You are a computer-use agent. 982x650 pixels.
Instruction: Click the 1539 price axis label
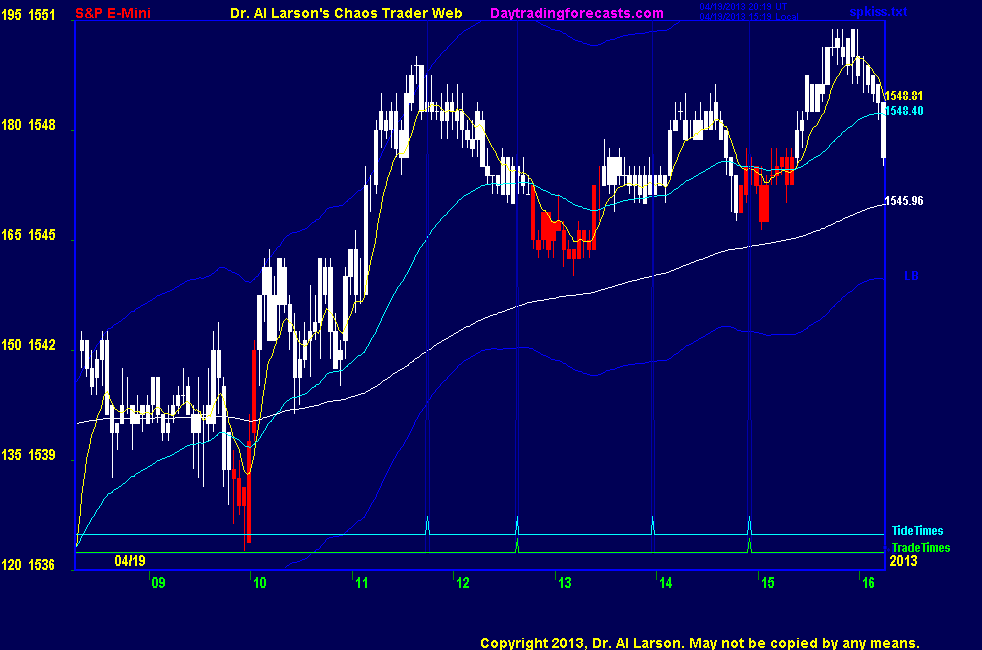point(42,455)
